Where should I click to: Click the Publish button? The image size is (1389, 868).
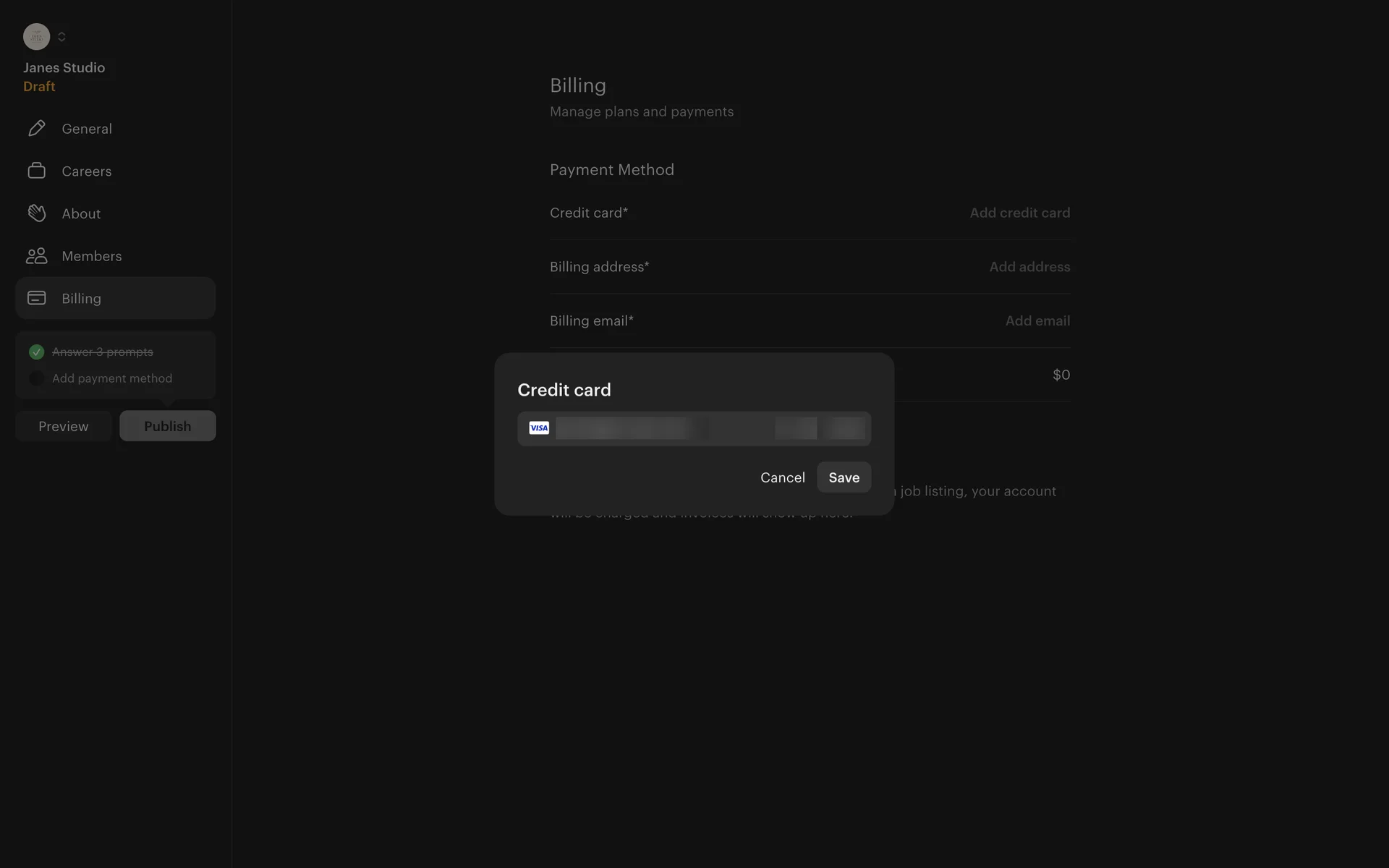167,426
